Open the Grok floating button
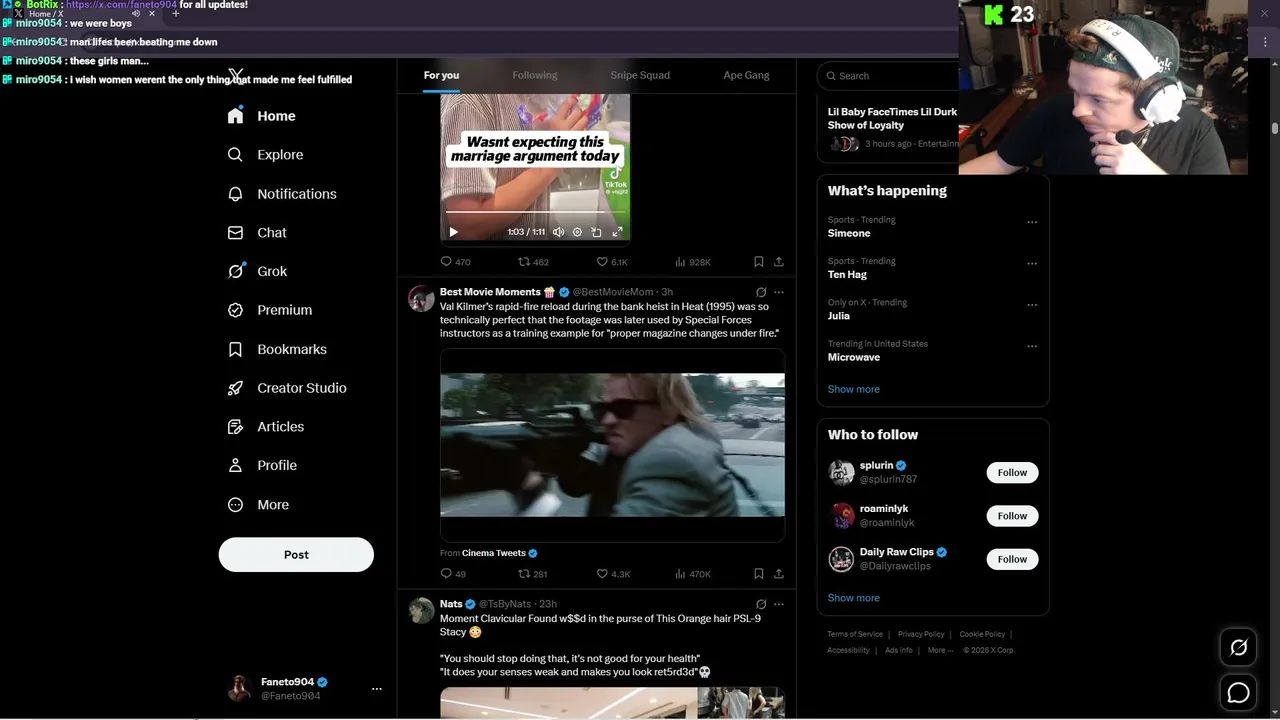This screenshot has height=720, width=1280. (1238, 648)
